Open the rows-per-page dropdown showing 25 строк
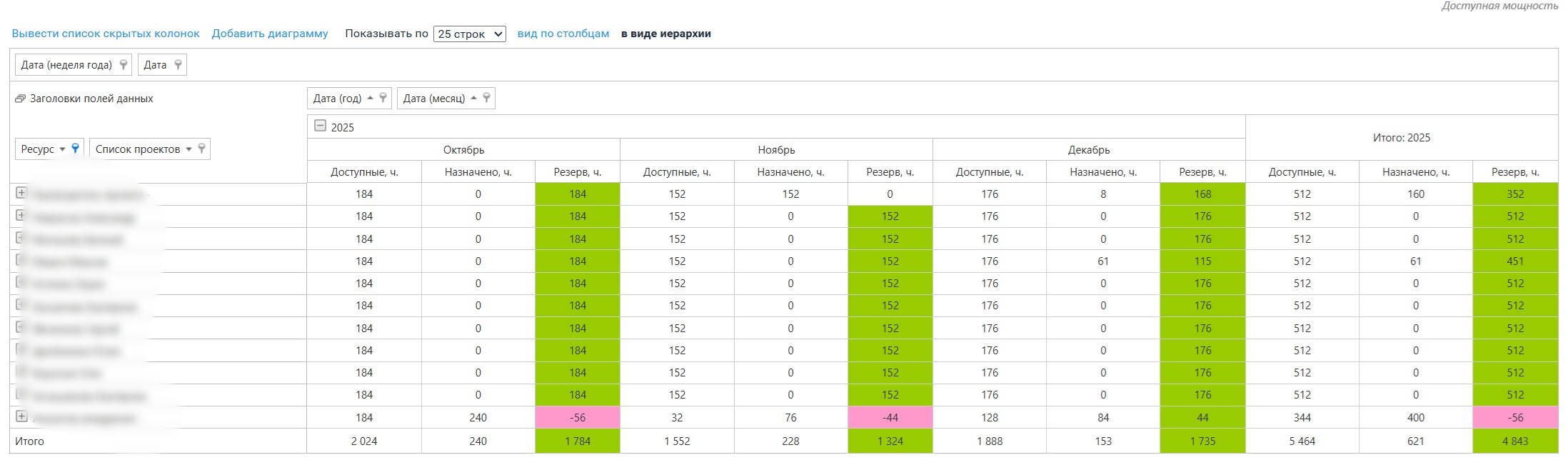 click(469, 34)
